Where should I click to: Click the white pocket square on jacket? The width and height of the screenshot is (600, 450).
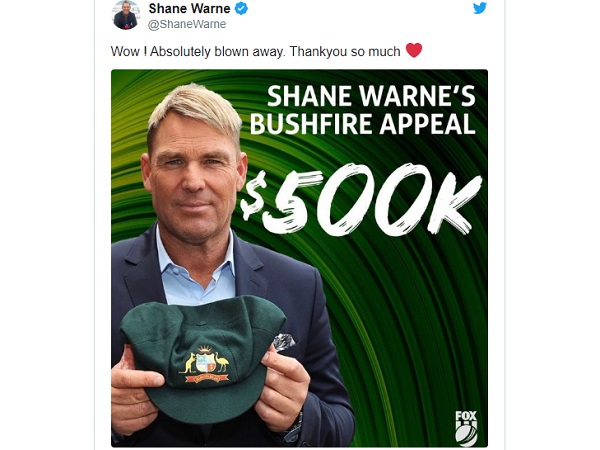coord(284,341)
